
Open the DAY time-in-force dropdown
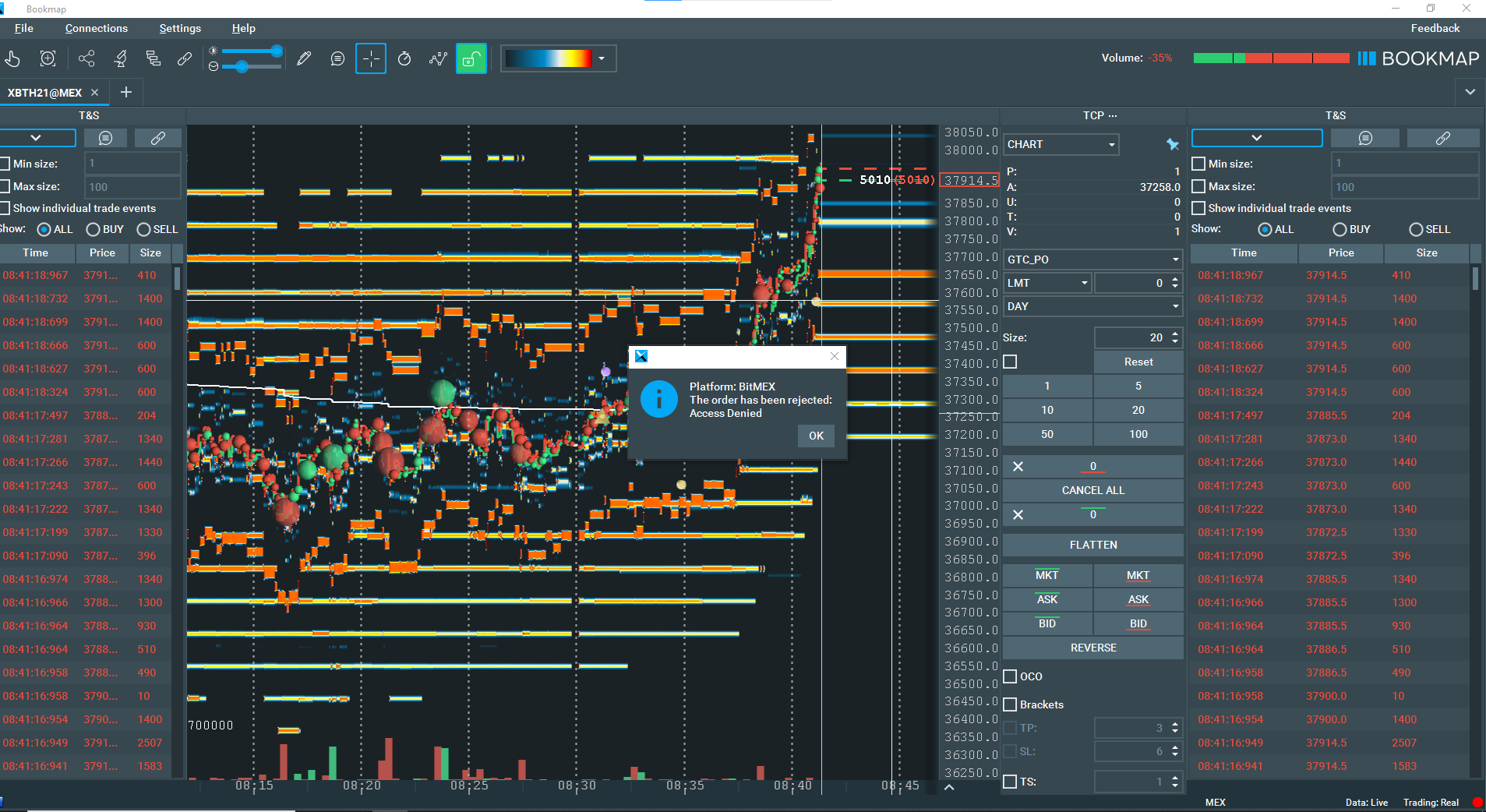tap(1092, 306)
